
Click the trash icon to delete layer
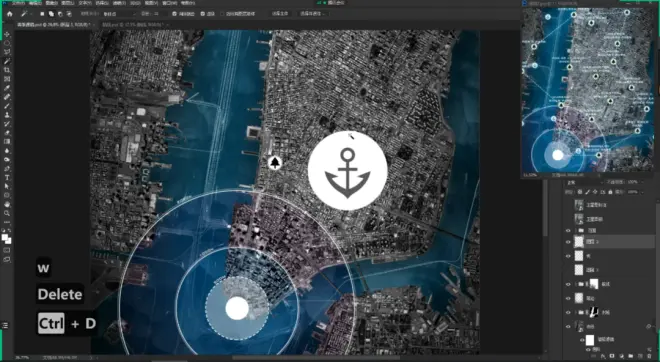[x=649, y=357]
